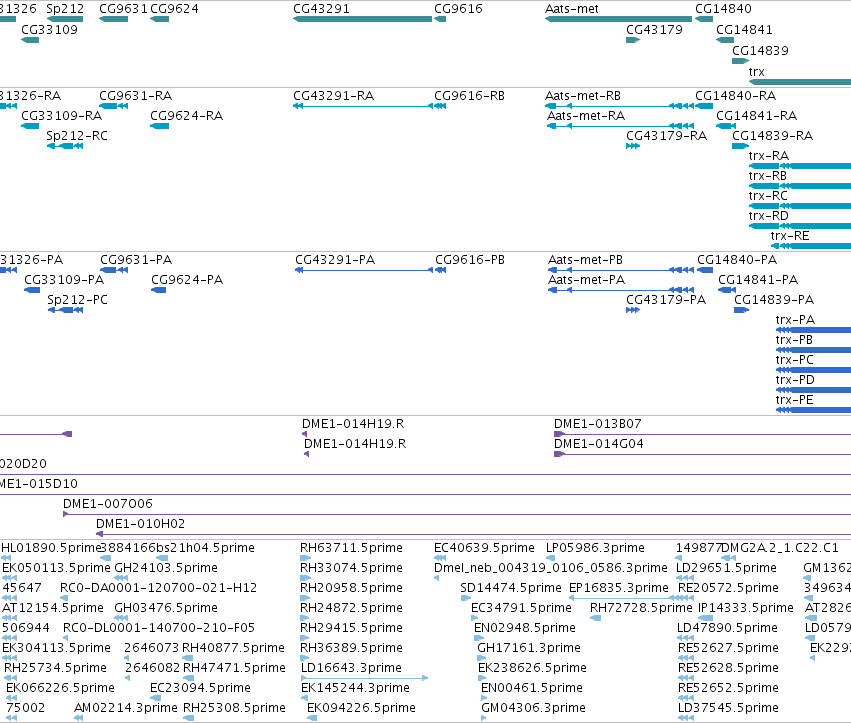This screenshot has width=851, height=723.
Task: Click the Aats-met-RB transcript label
Action: point(583,96)
